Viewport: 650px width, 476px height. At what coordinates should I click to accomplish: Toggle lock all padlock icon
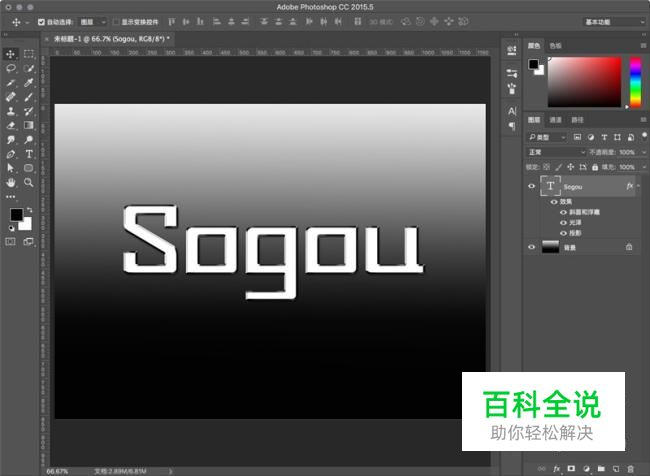coord(595,167)
